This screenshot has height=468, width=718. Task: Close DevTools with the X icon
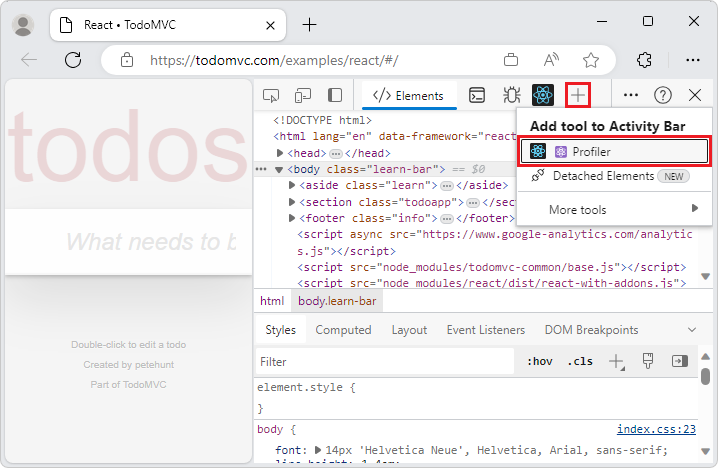[695, 95]
